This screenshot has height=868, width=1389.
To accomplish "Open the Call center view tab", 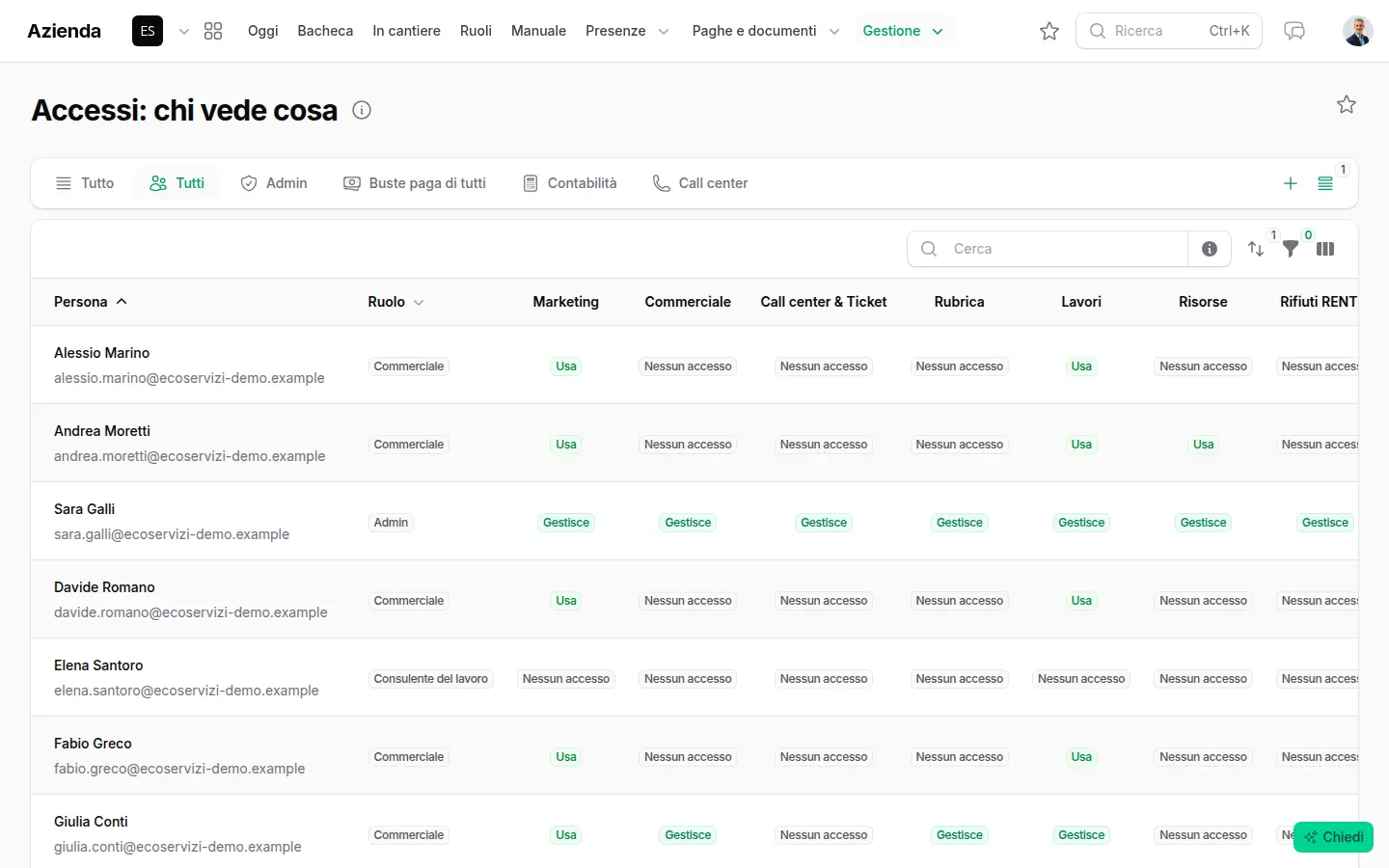I will coord(700,183).
